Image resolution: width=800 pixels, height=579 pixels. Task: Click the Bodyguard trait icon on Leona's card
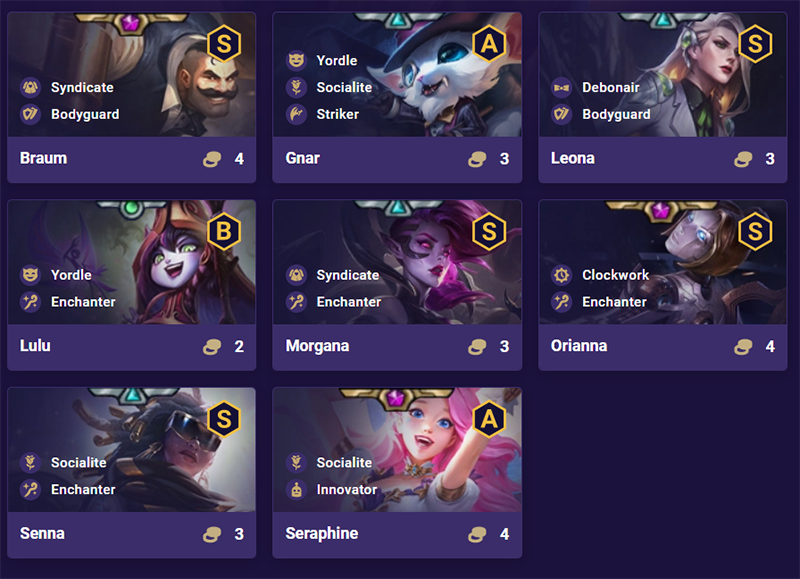click(x=561, y=114)
